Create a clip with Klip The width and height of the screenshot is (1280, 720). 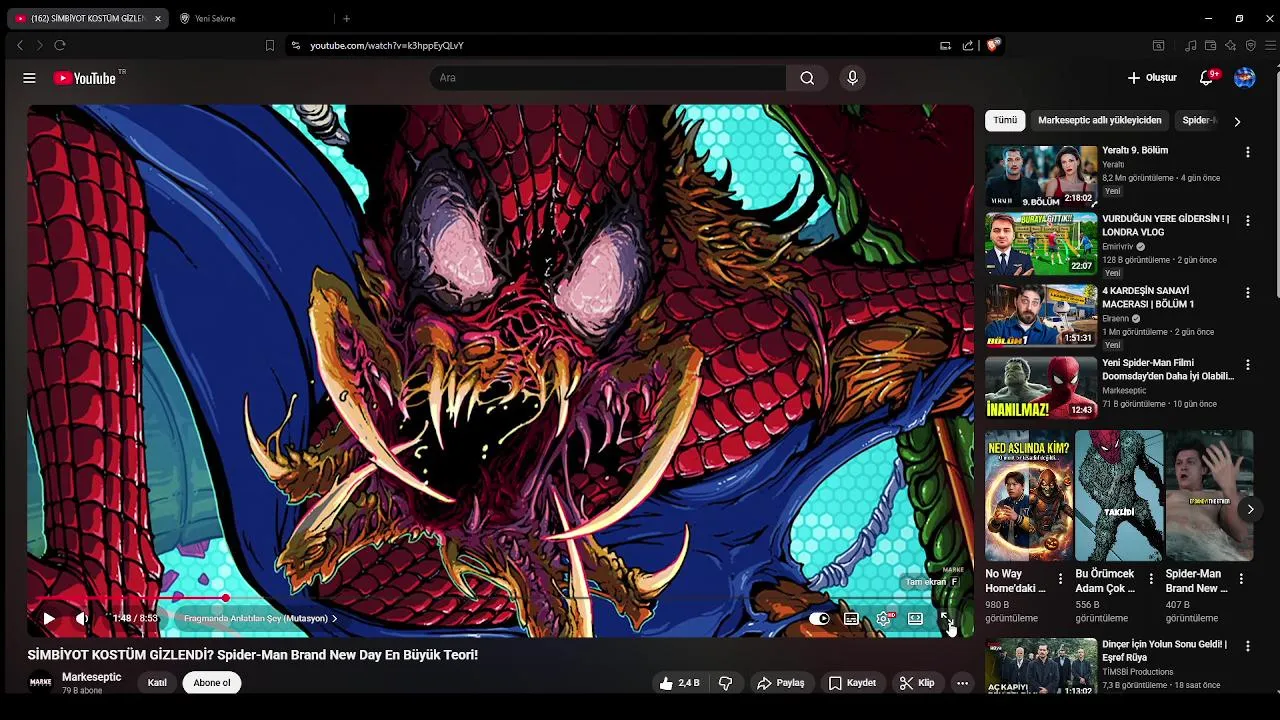click(917, 683)
